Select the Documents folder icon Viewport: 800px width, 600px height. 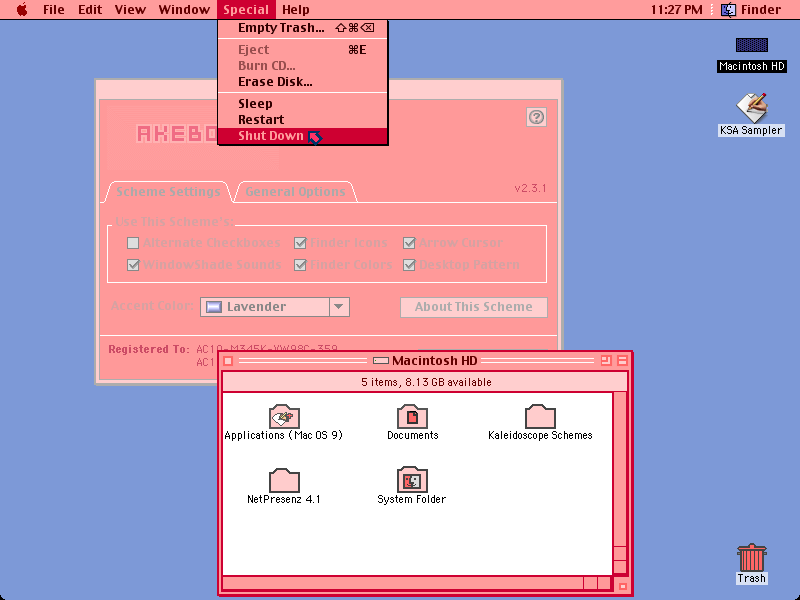click(412, 416)
